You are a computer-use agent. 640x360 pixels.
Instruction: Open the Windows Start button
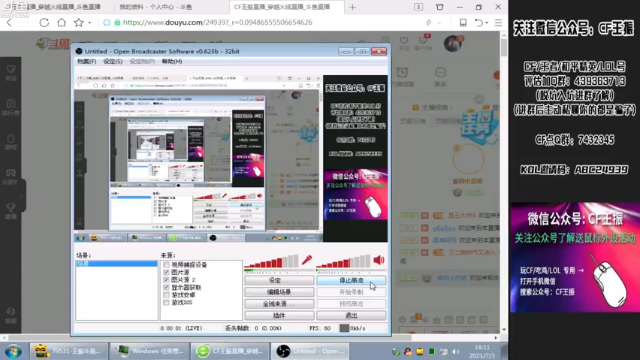tap(13, 351)
